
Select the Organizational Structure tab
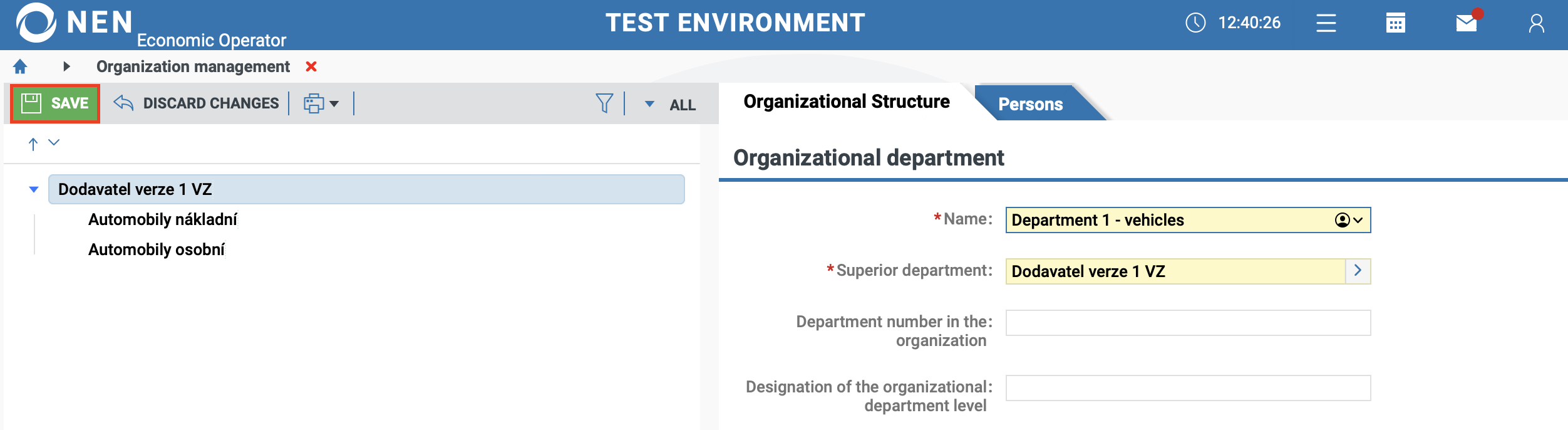click(846, 102)
